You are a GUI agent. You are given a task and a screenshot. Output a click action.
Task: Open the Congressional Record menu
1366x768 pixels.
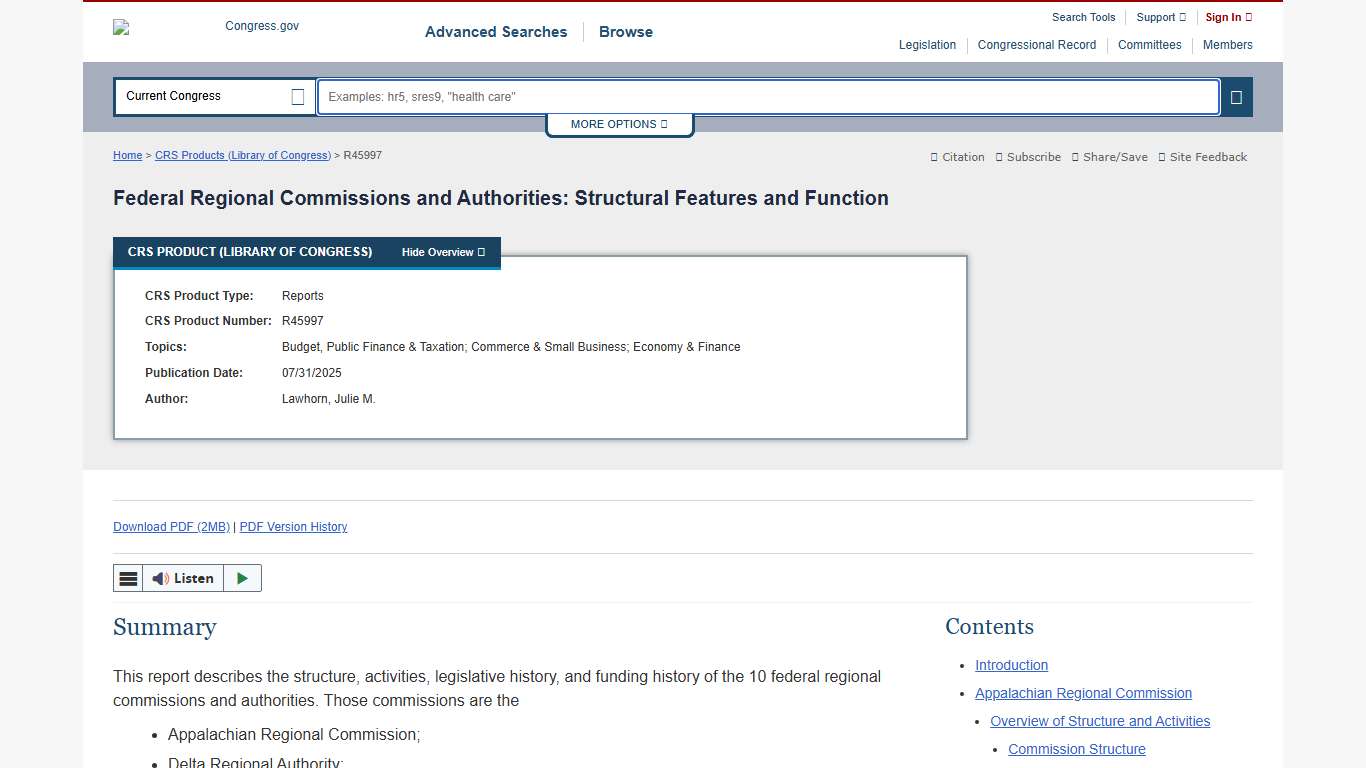1036,45
